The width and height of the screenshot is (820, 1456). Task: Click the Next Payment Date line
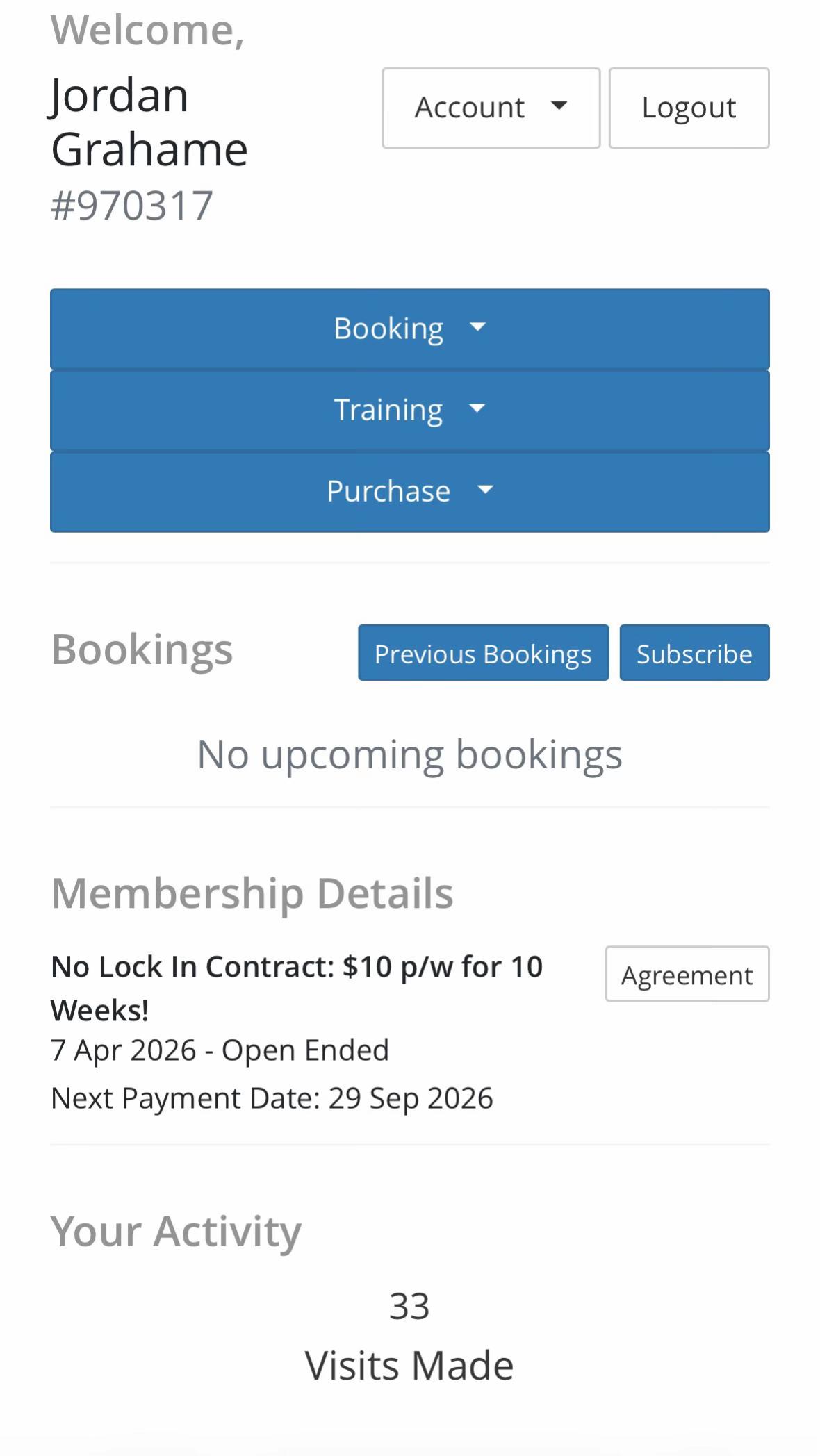coord(272,1098)
